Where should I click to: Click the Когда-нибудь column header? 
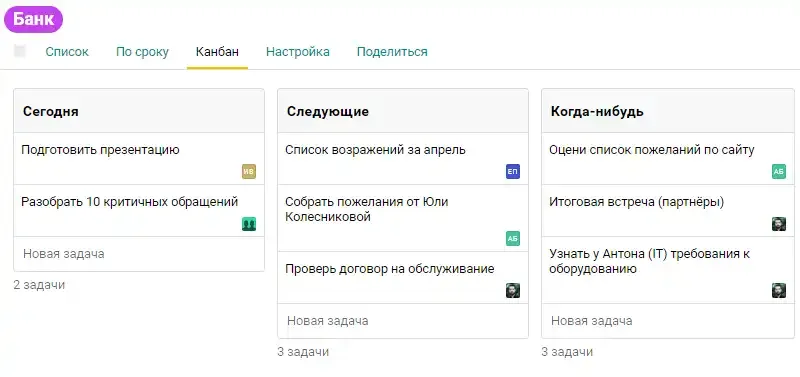point(668,111)
